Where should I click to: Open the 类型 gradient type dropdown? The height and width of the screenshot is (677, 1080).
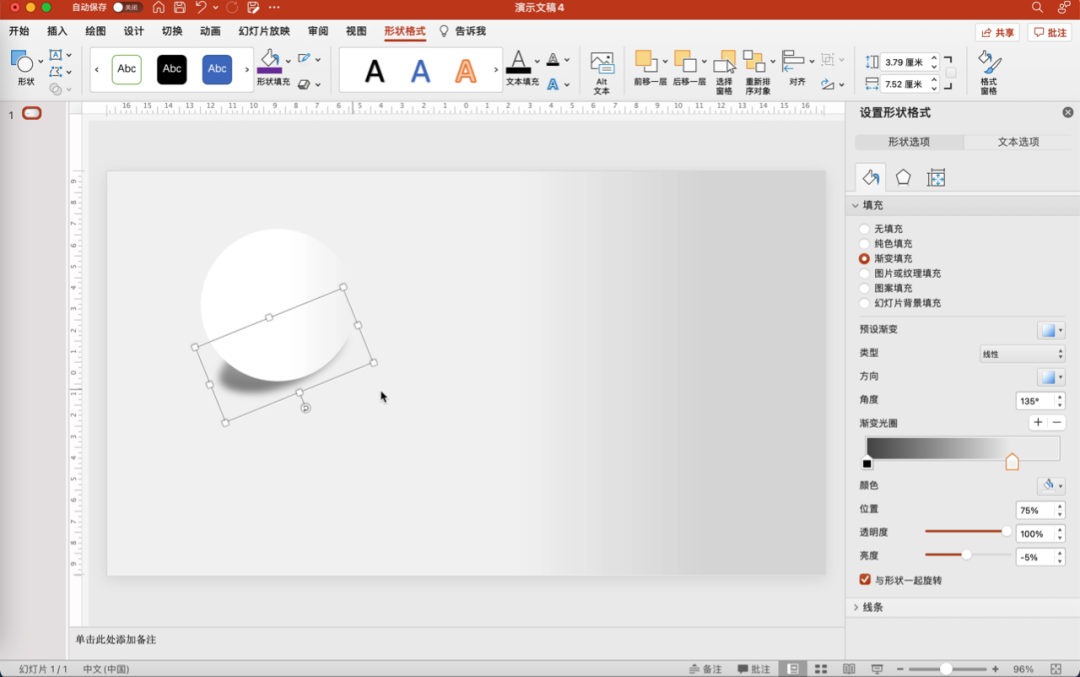coord(1021,354)
